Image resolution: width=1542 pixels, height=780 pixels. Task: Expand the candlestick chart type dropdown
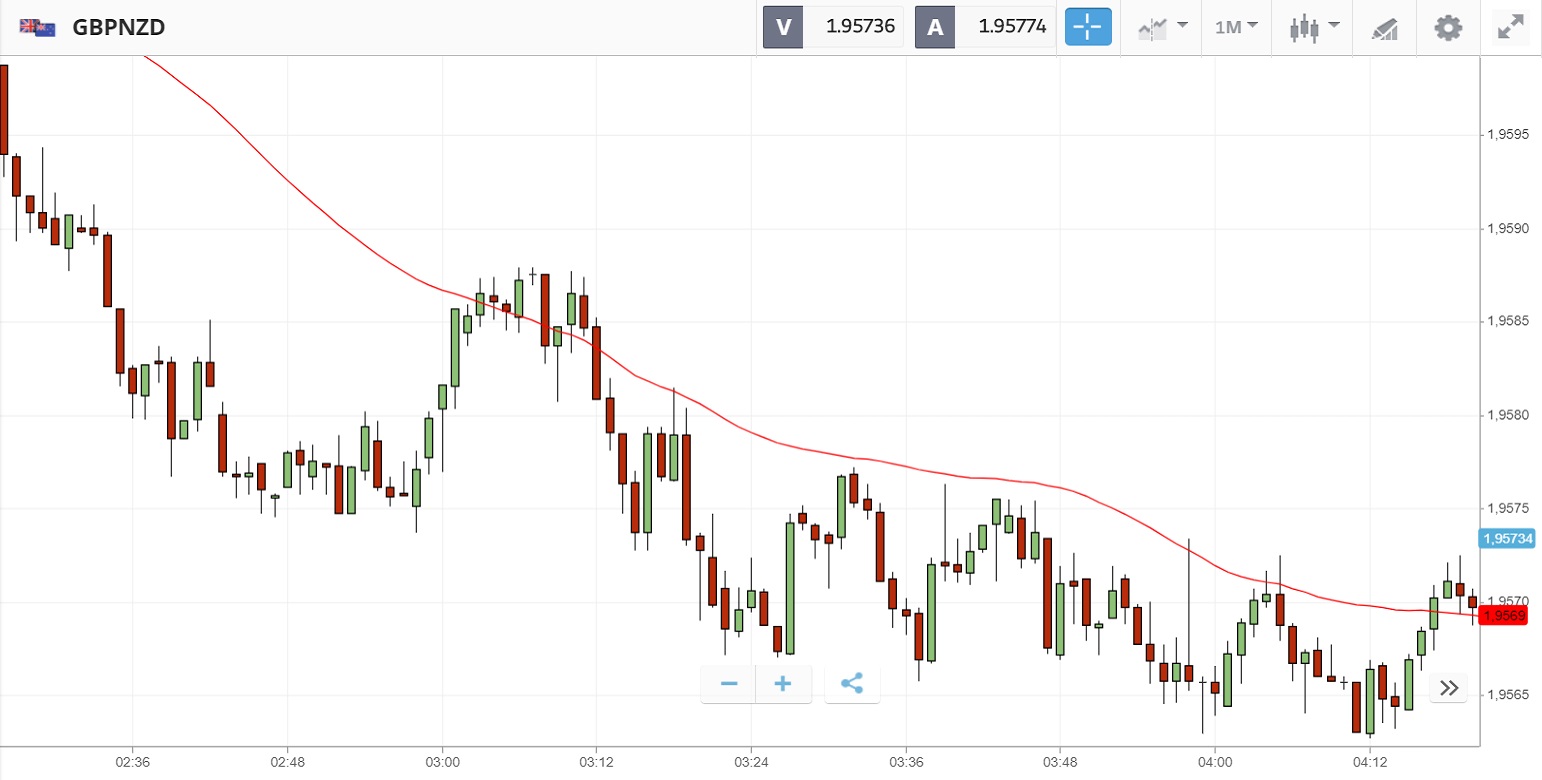1314,27
